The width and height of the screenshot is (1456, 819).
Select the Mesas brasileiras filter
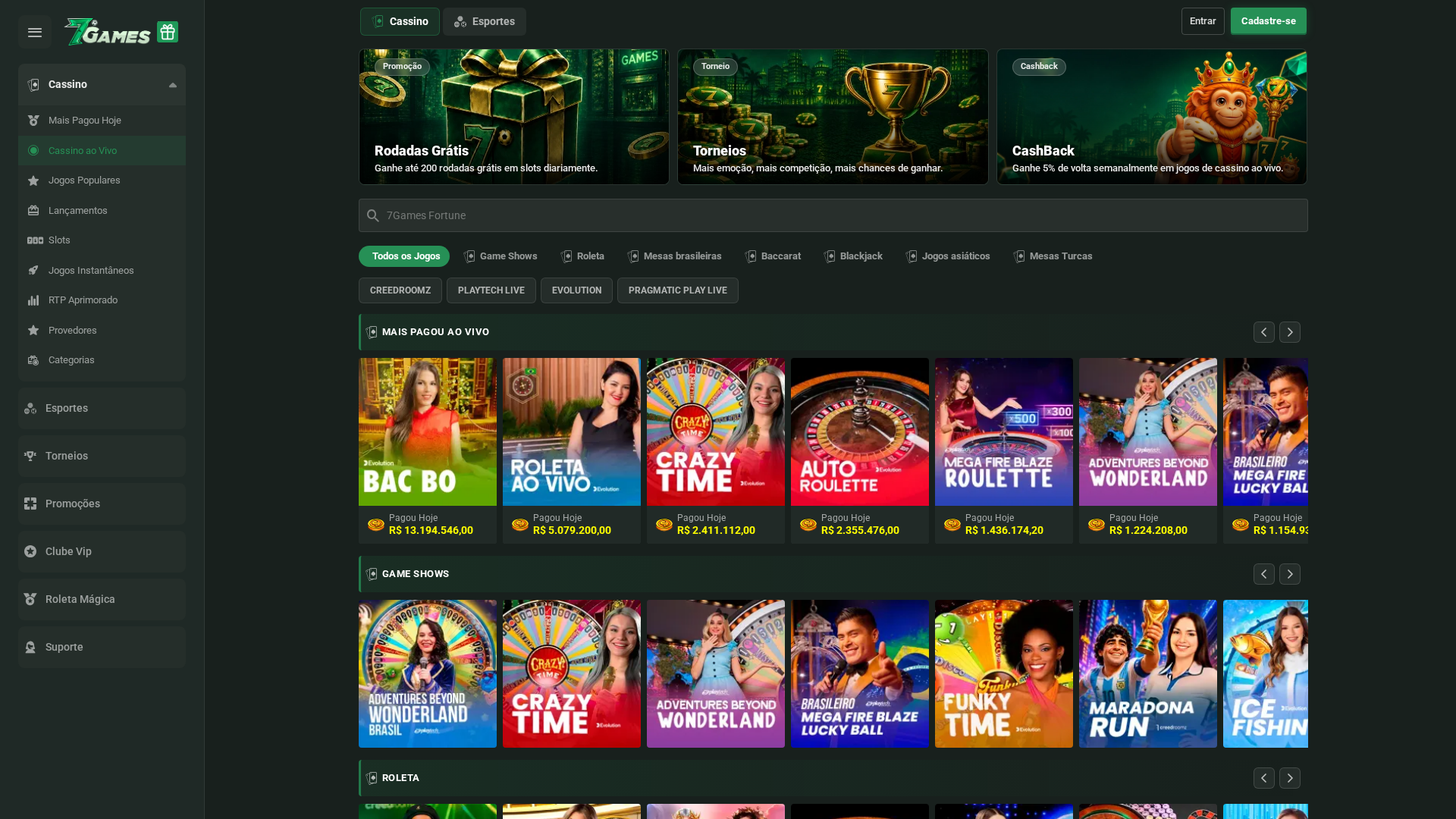click(x=674, y=256)
